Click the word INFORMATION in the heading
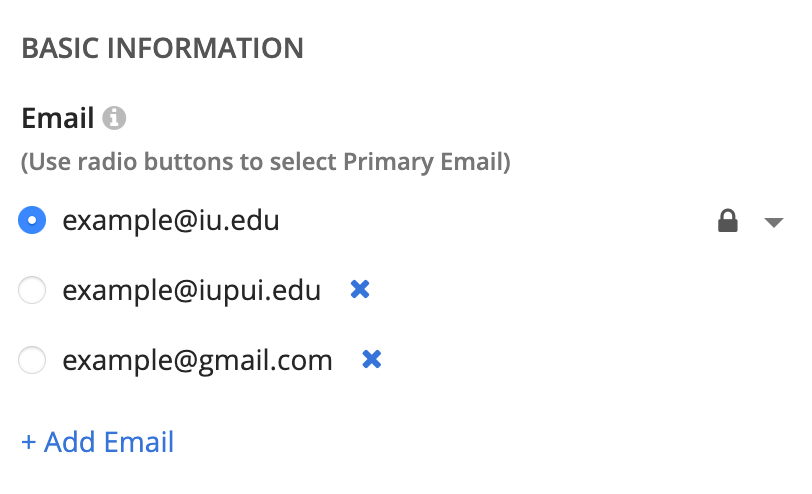 205,48
